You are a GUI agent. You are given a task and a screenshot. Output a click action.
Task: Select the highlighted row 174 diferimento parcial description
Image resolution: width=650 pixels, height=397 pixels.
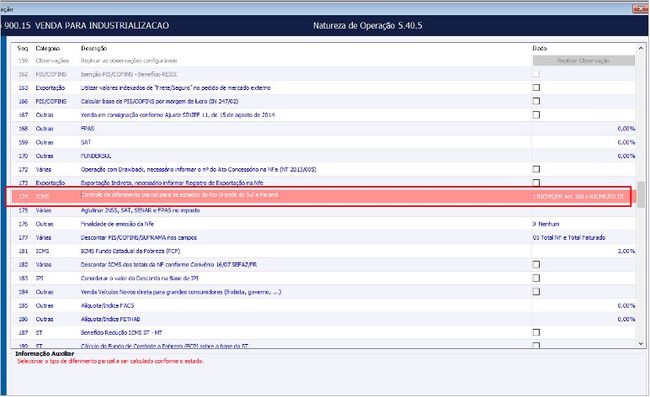179,195
